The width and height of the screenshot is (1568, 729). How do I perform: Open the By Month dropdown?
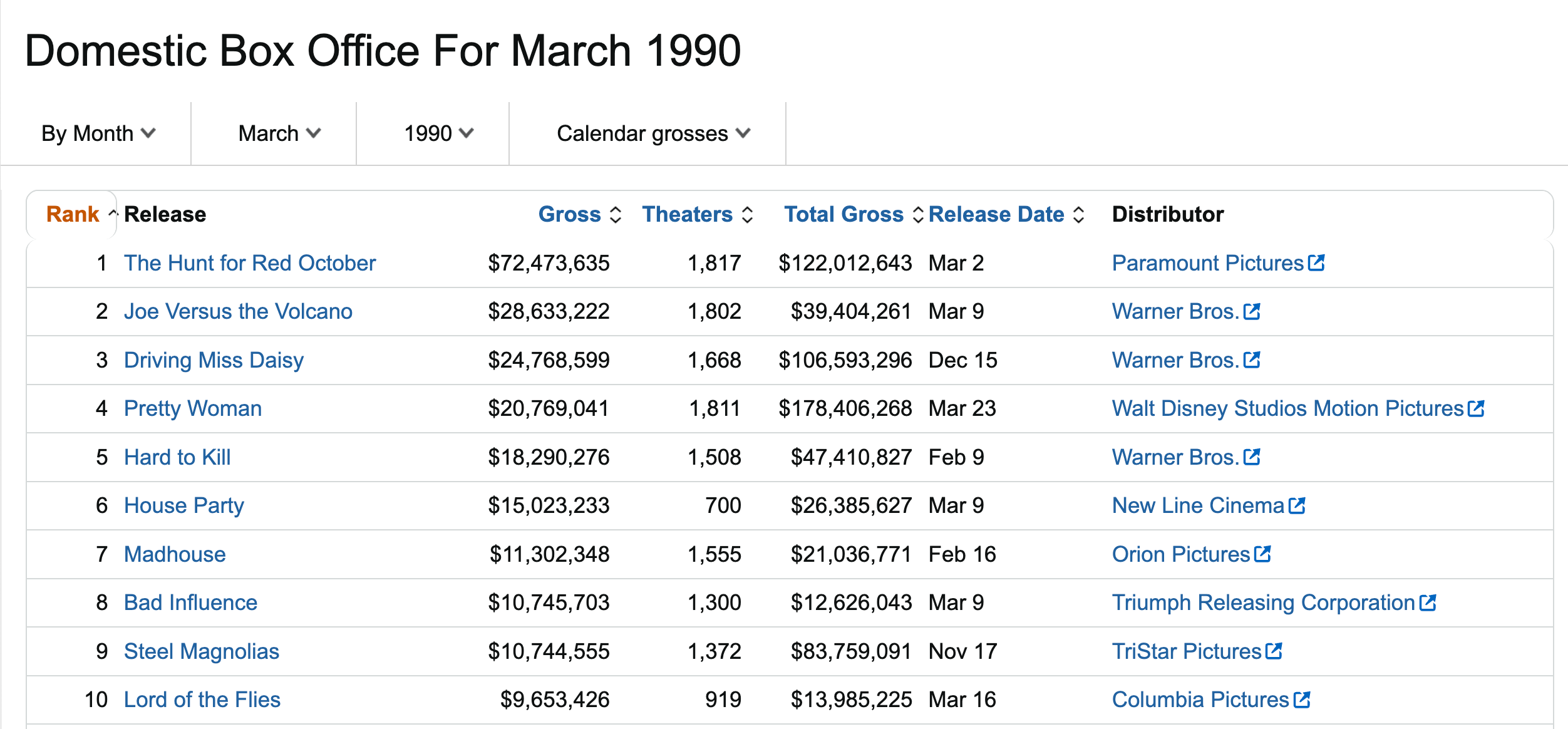[98, 133]
